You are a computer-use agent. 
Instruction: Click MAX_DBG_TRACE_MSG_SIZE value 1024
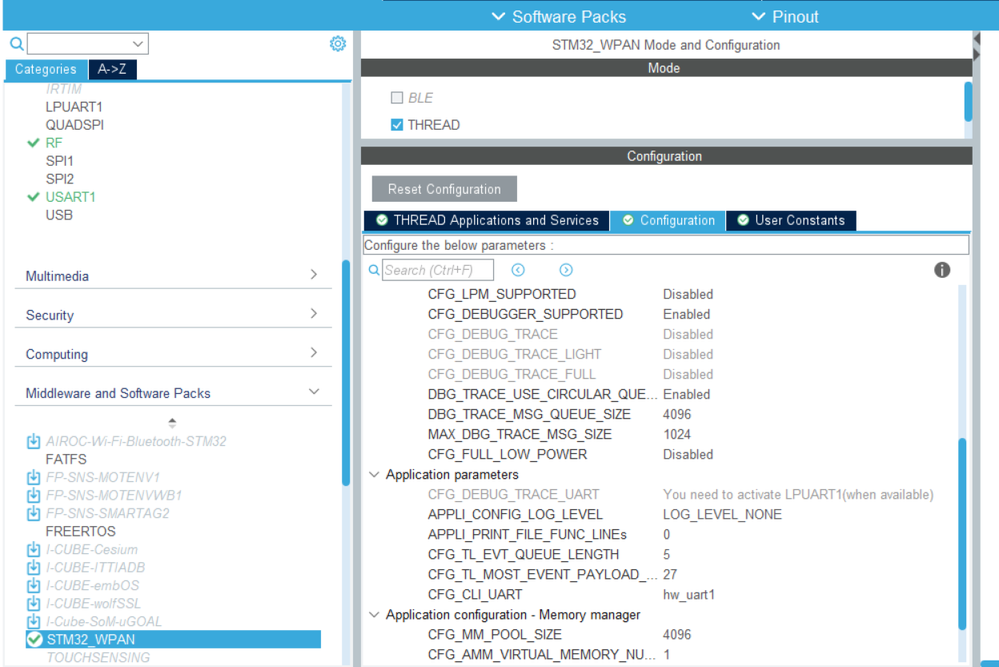click(677, 434)
